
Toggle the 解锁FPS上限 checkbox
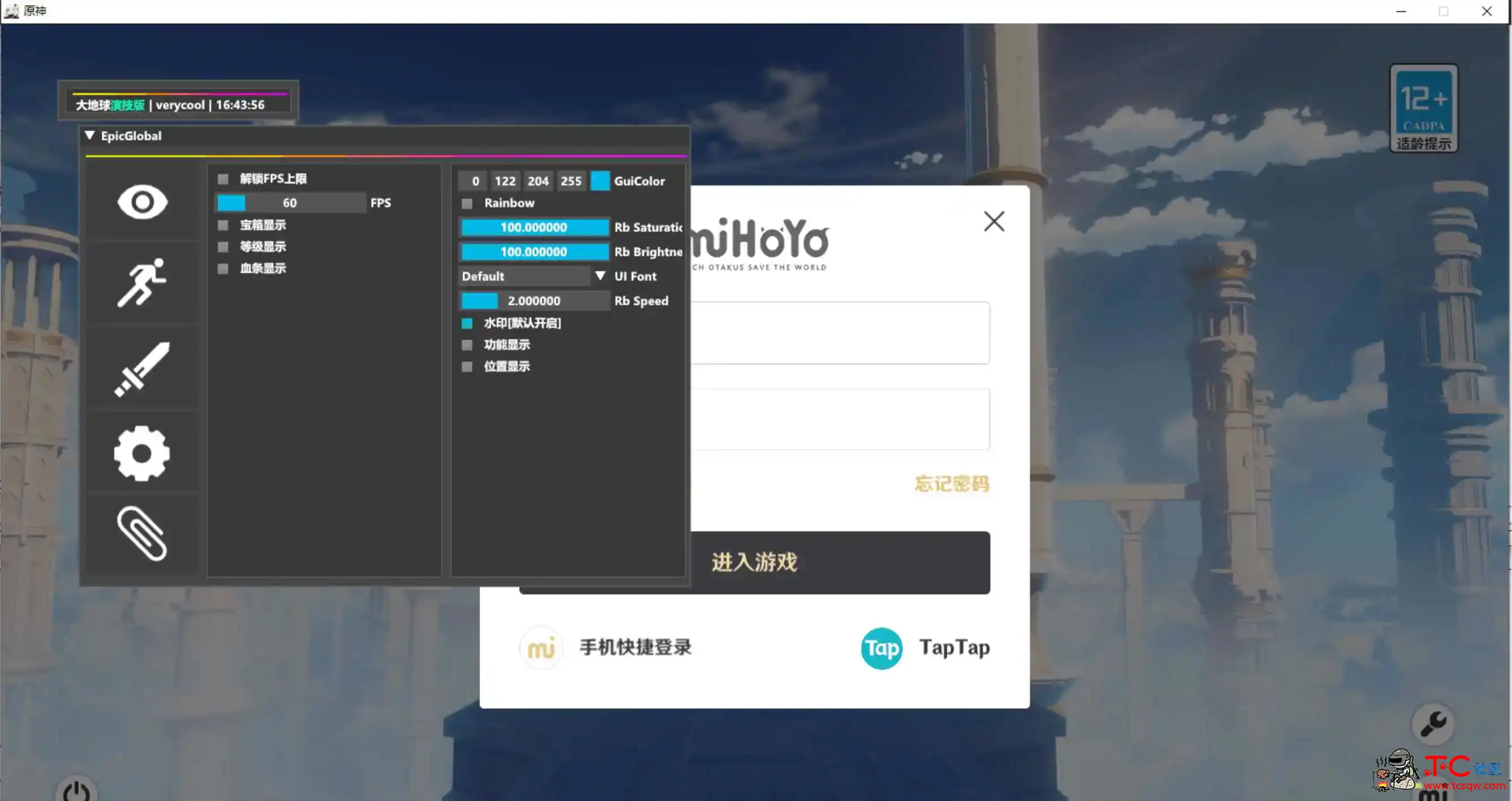(x=222, y=178)
